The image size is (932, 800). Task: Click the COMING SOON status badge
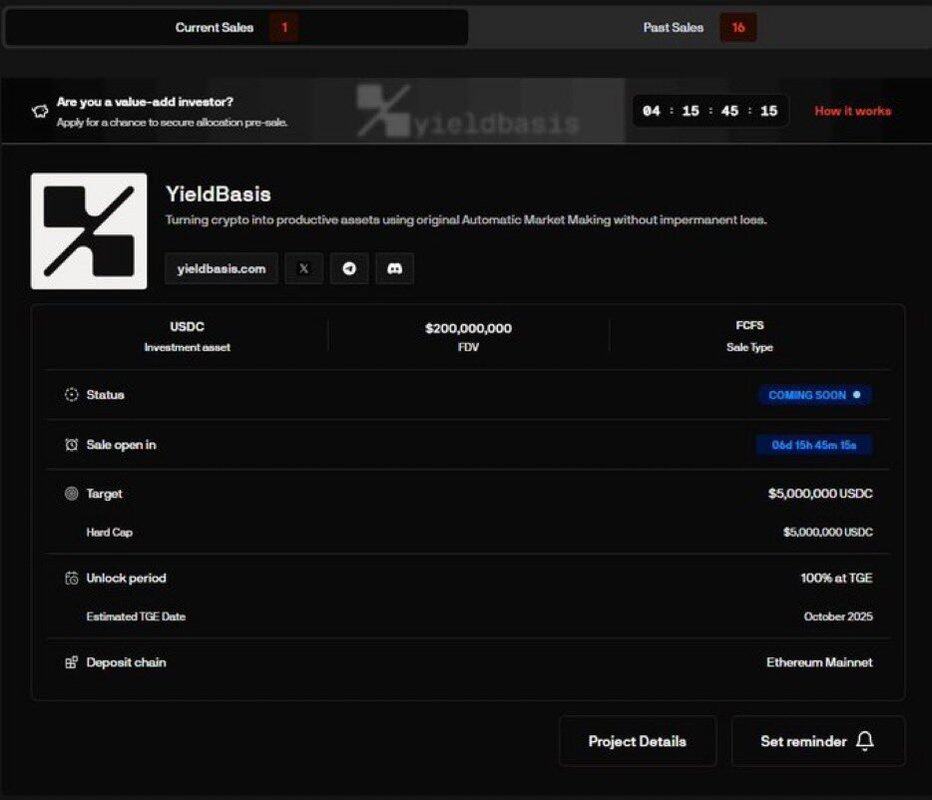814,395
